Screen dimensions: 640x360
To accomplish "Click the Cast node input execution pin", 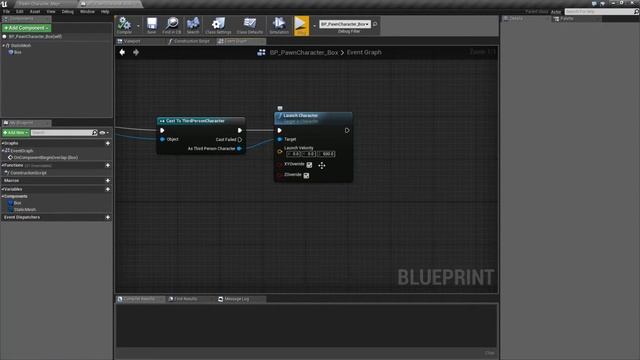I will click(x=162, y=131).
